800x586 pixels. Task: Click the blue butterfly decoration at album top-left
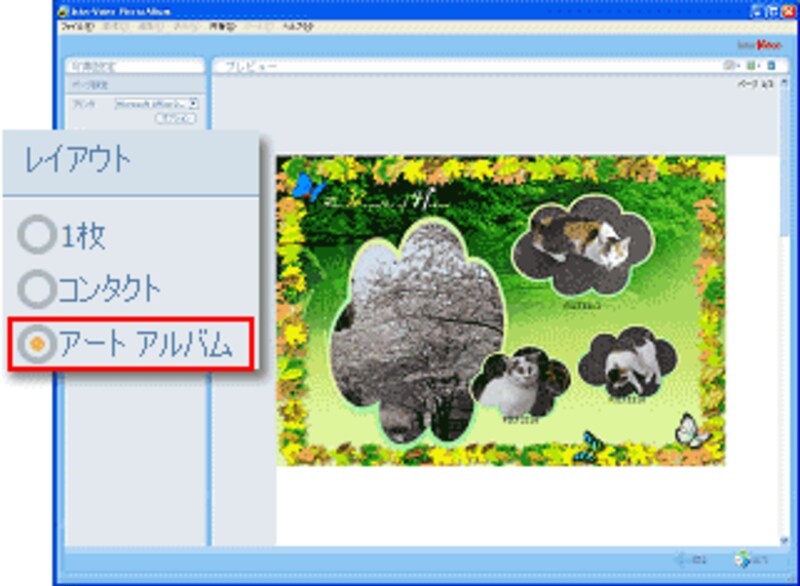coord(305,186)
